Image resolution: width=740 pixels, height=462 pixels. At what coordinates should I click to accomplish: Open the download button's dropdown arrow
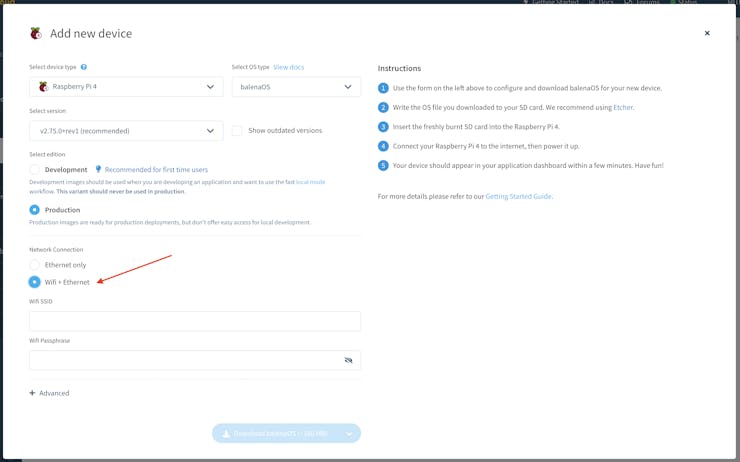coord(349,434)
